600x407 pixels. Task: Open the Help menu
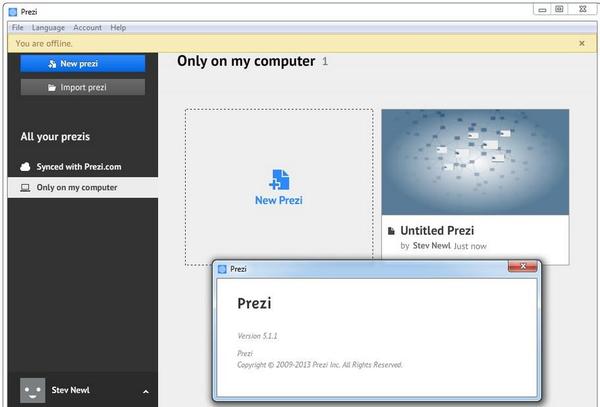click(118, 28)
